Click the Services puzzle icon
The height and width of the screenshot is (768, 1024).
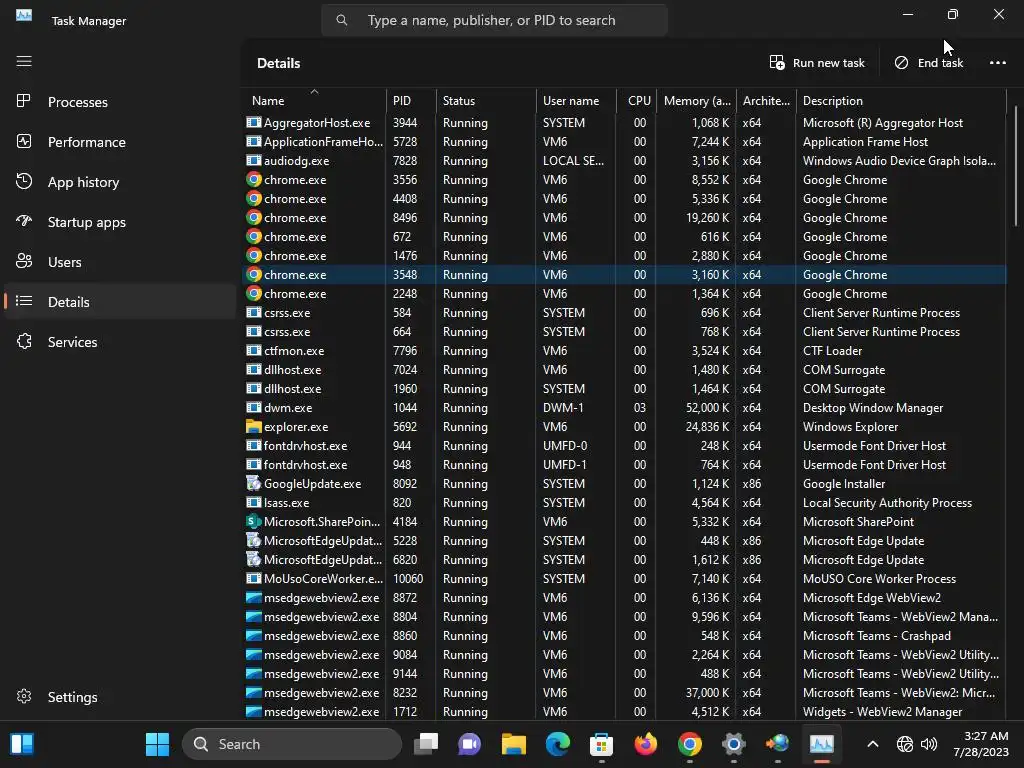click(24, 341)
